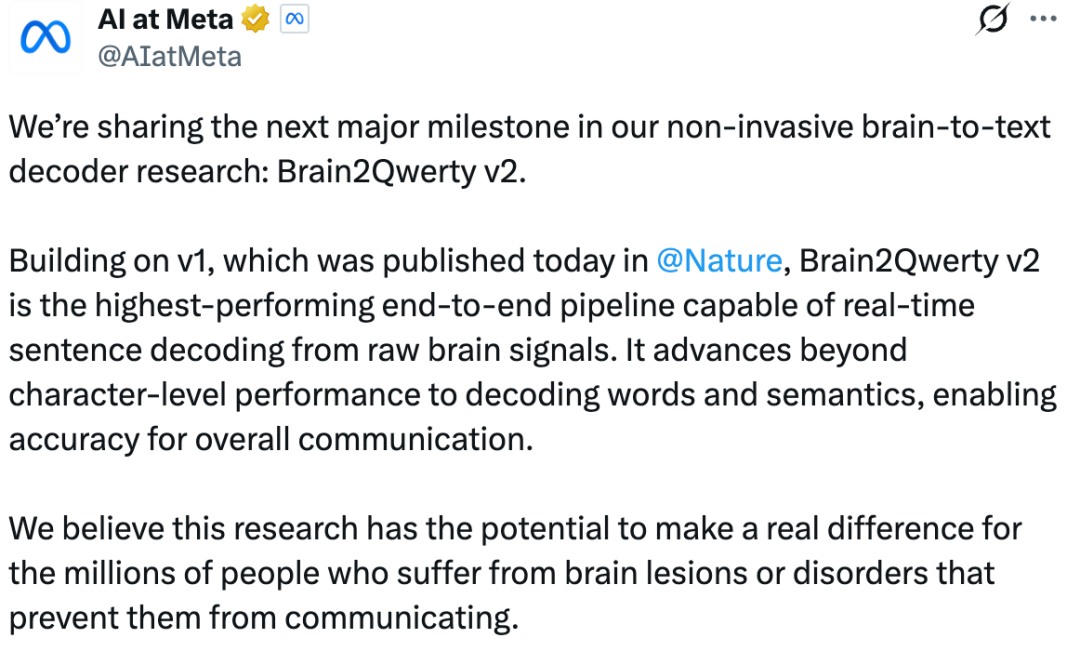Viewport: 1080px width, 651px height.
Task: Click the first paragraph about brain-to-text decoder
Action: pyautogui.click(x=529, y=149)
